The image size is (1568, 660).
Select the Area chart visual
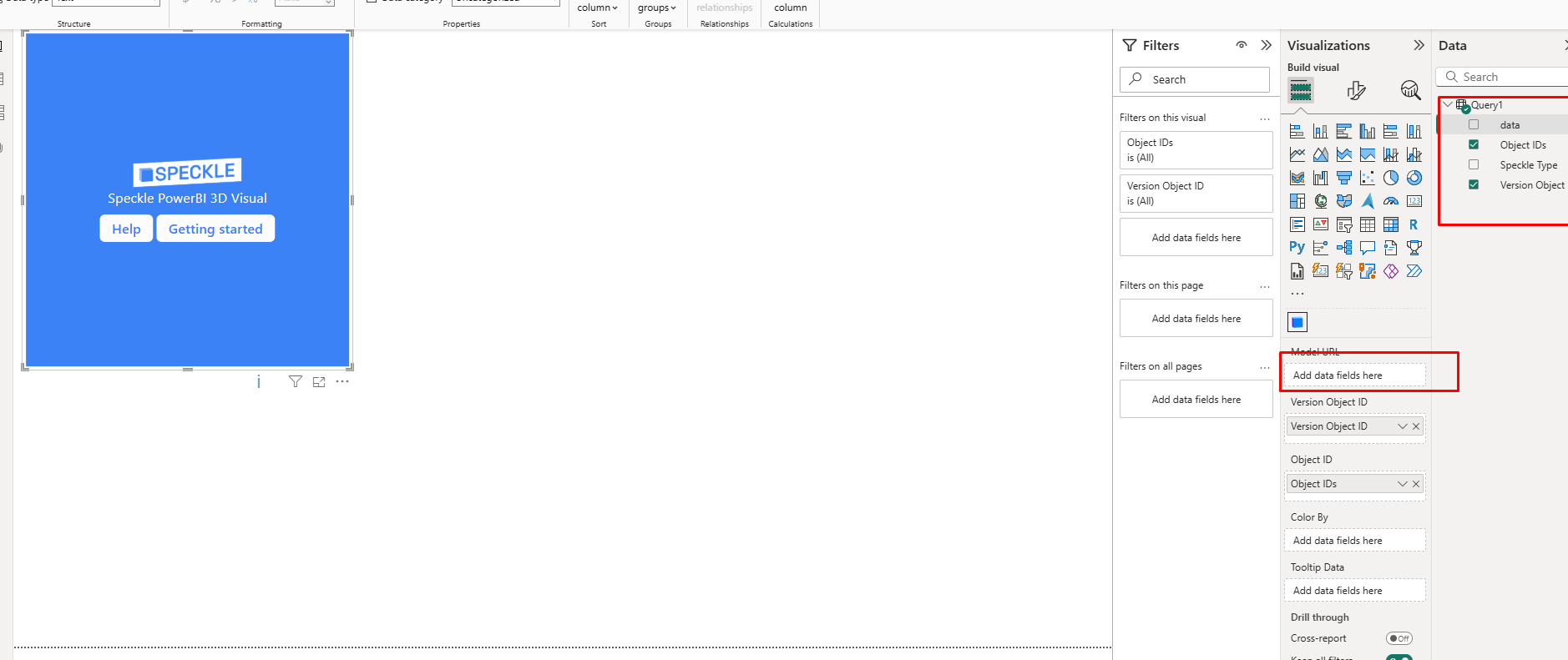(x=1320, y=154)
